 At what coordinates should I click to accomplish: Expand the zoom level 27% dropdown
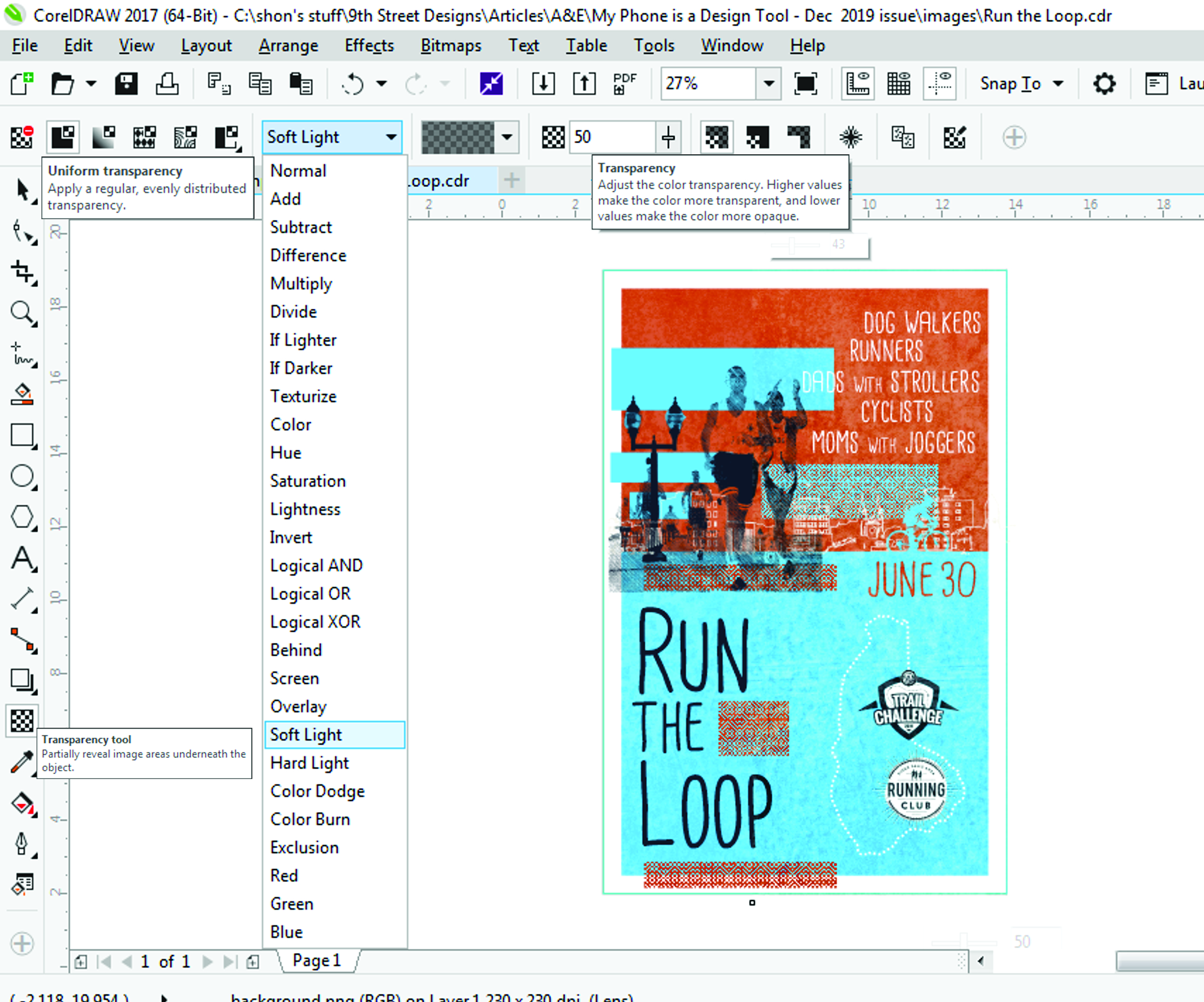[x=769, y=84]
